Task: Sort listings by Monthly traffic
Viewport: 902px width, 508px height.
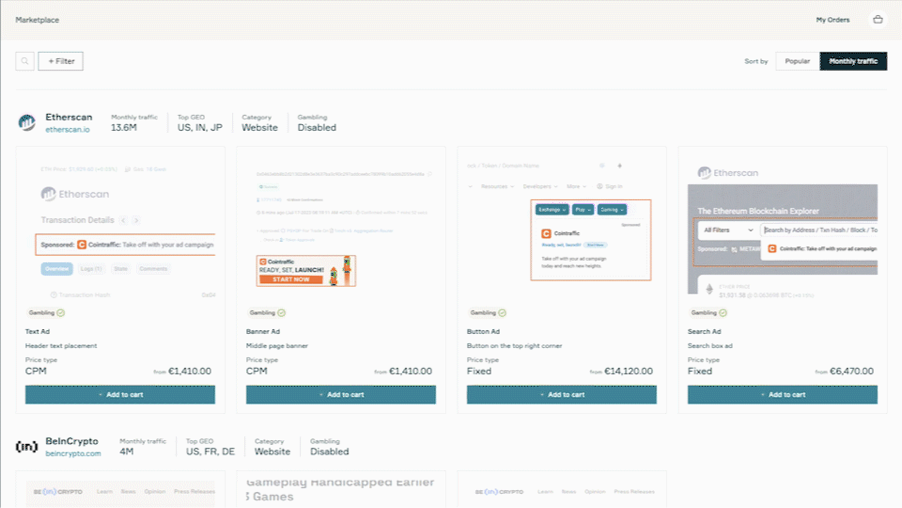Action: [x=853, y=61]
